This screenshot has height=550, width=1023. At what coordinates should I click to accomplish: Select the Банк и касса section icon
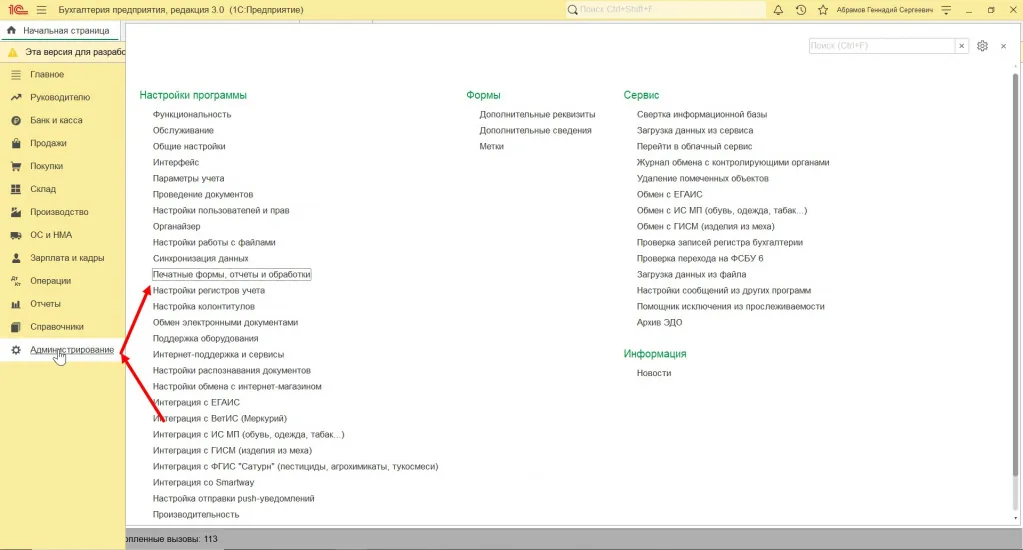[16, 120]
